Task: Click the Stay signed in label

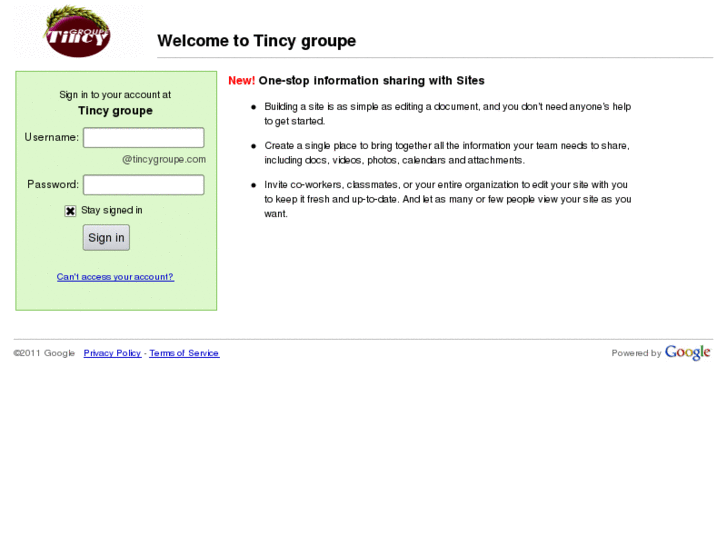Action: click(x=112, y=211)
